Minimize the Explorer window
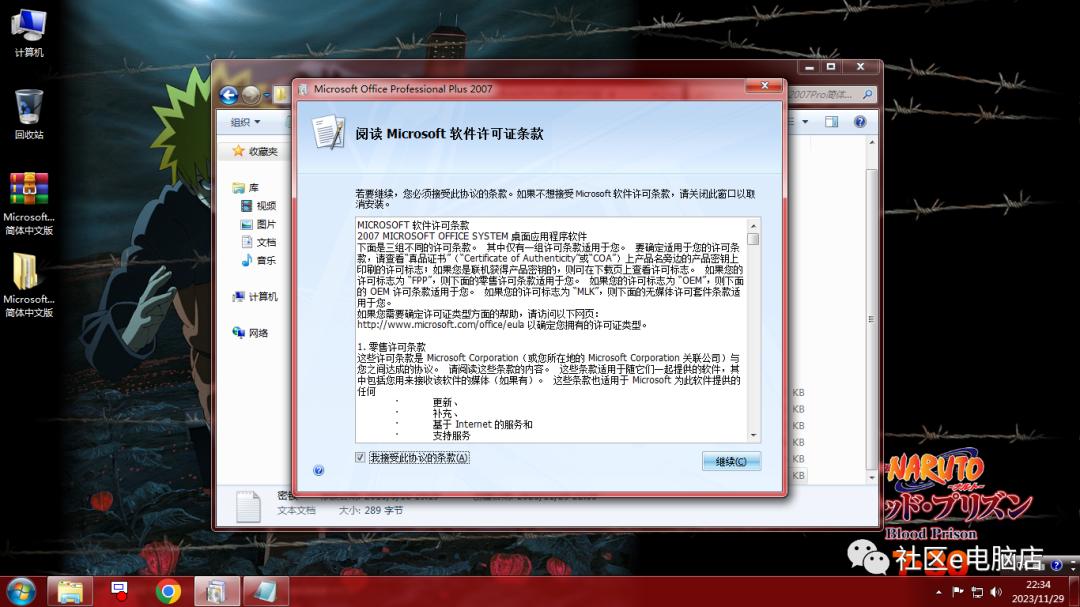Viewport: 1080px width, 607px height. [x=809, y=67]
